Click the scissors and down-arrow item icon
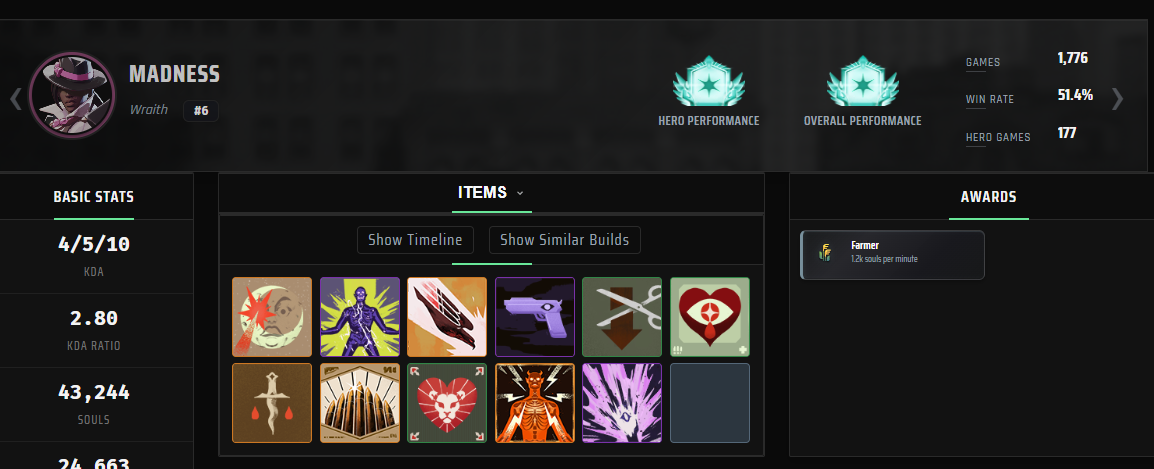Image resolution: width=1154 pixels, height=469 pixels. [x=622, y=317]
